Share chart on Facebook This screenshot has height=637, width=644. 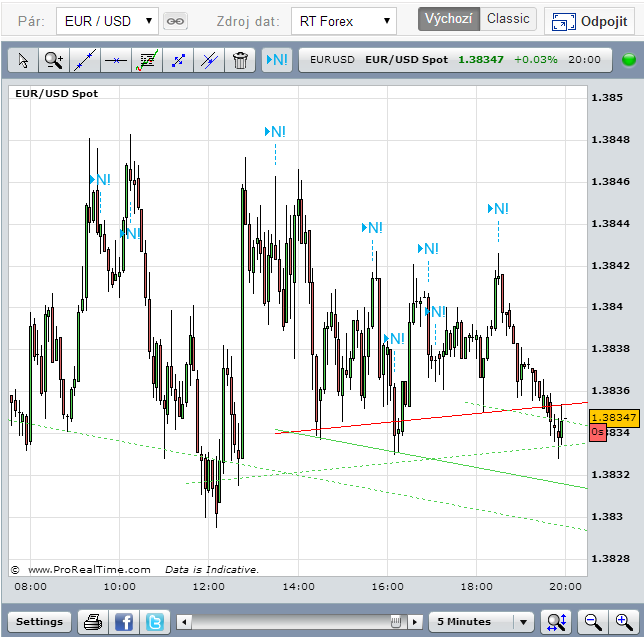click(x=124, y=622)
